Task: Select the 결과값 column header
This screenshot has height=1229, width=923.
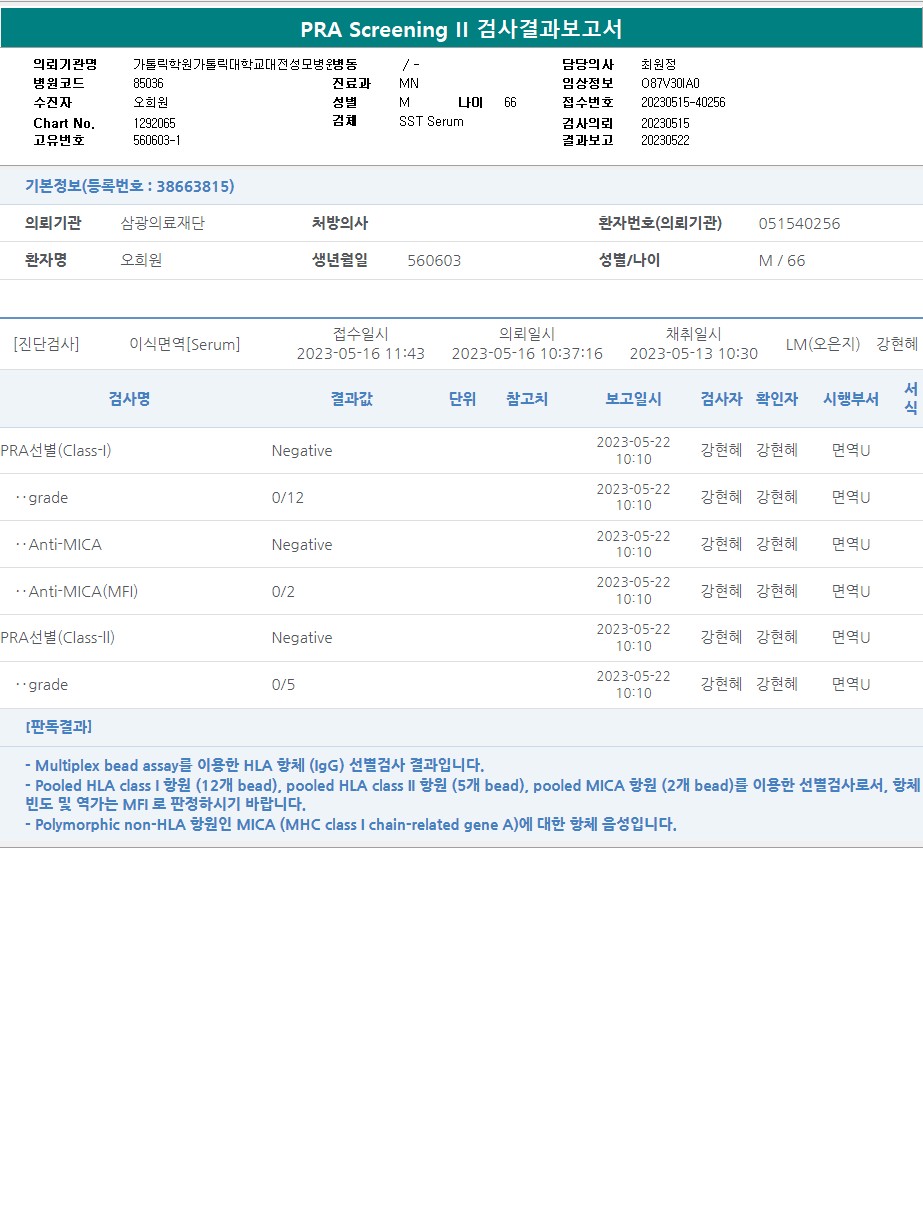Action: pos(352,399)
